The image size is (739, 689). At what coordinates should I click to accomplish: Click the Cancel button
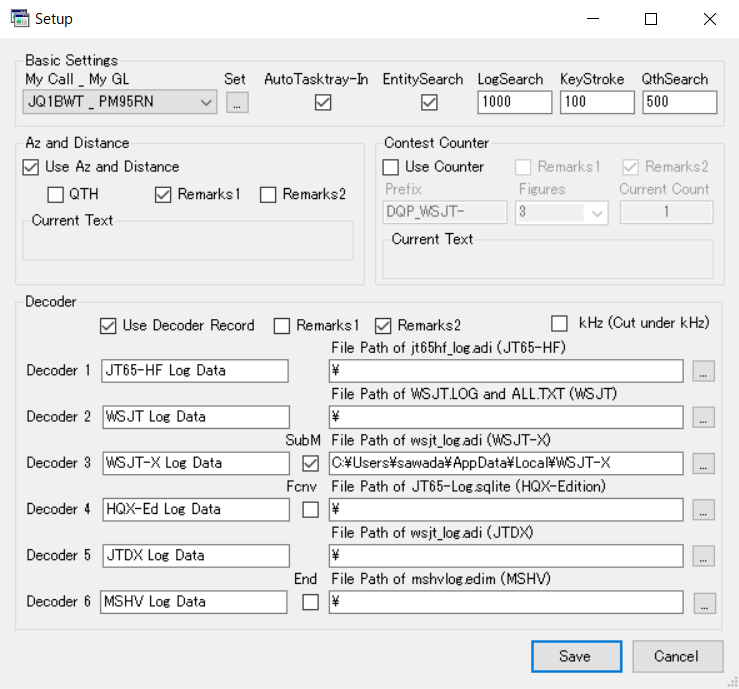click(677, 656)
